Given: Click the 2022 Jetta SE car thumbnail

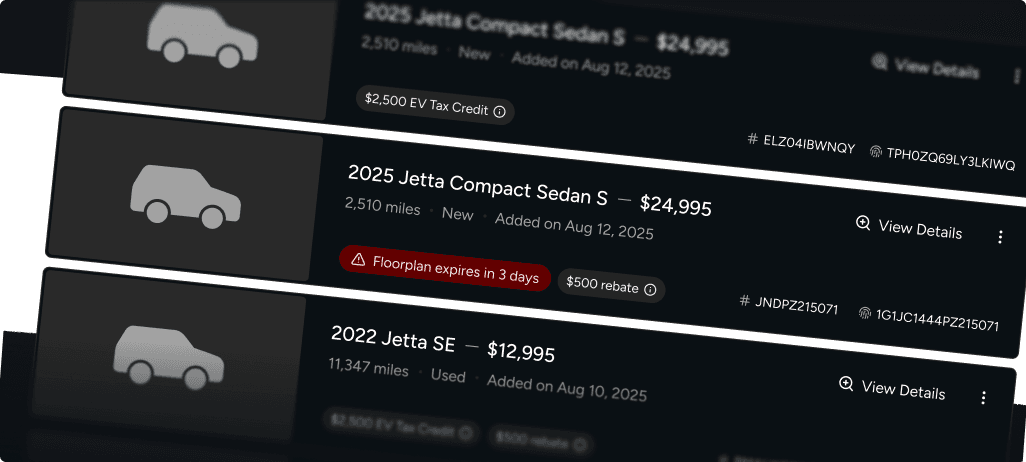Looking at the screenshot, I should pyautogui.click(x=170, y=354).
